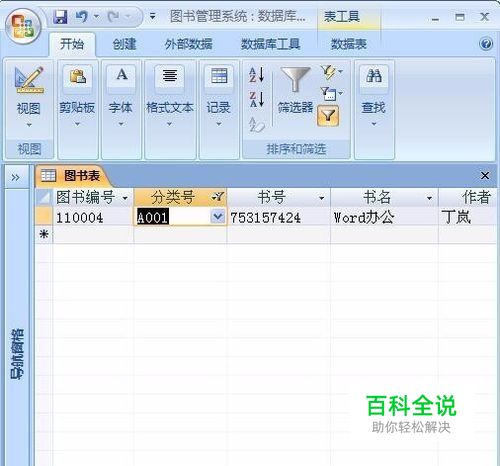Click the 查找 binoculars icon
This screenshot has height=466, width=500.
(374, 77)
